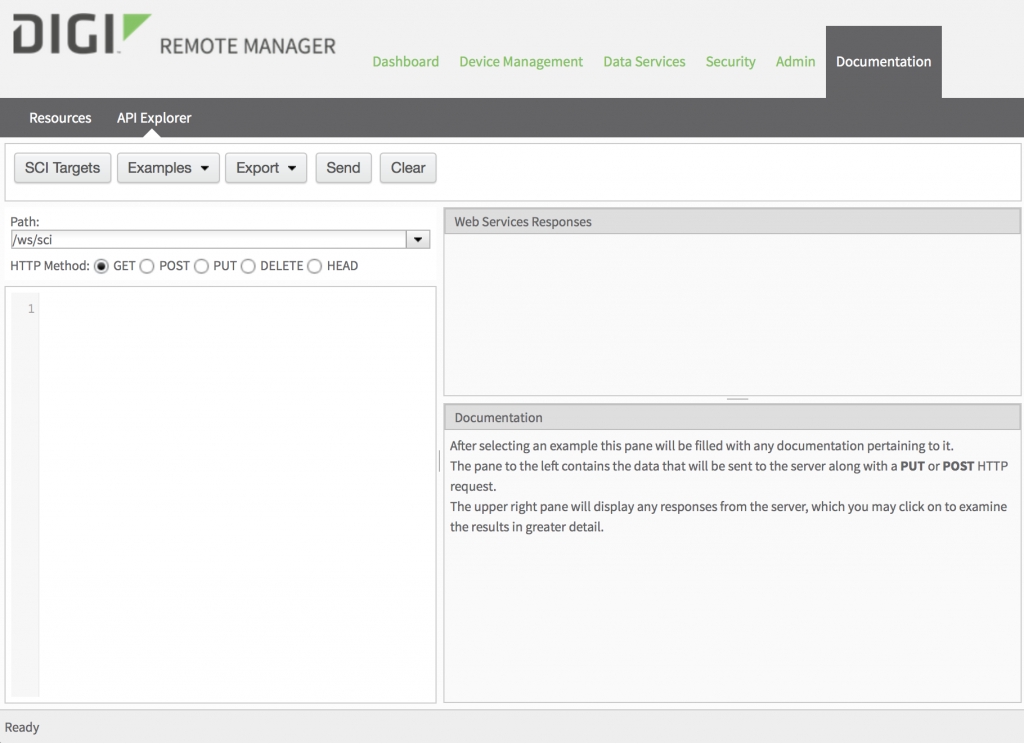
Task: Select the HEAD HTTP method
Action: 315,266
